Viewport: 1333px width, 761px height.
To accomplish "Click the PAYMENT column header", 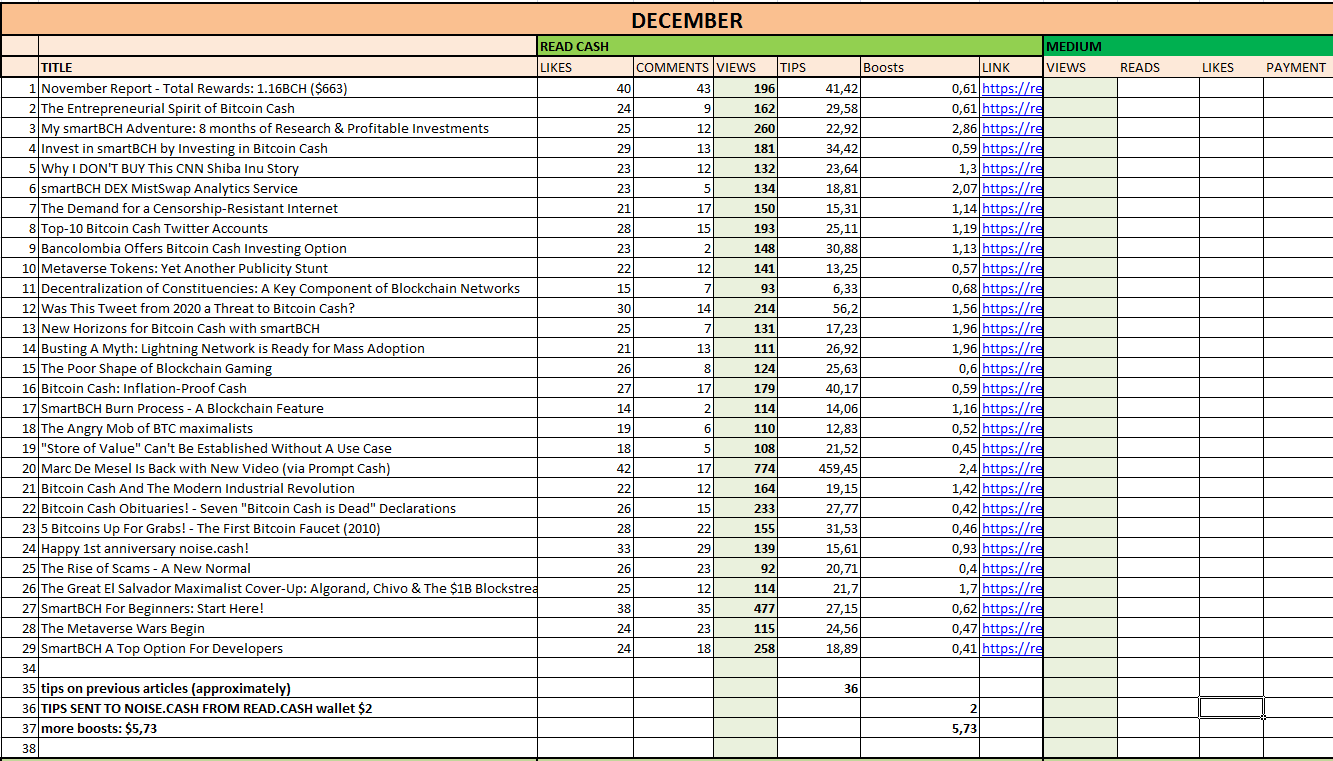I will 1298,68.
